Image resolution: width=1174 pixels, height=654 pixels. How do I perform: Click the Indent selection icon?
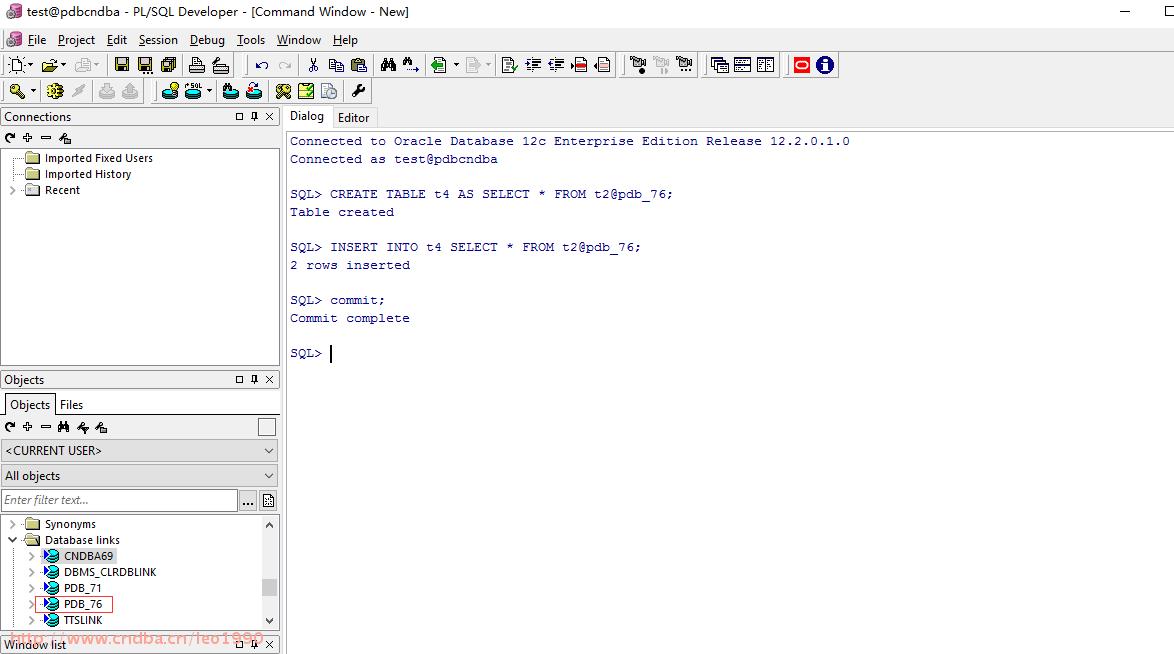533,65
